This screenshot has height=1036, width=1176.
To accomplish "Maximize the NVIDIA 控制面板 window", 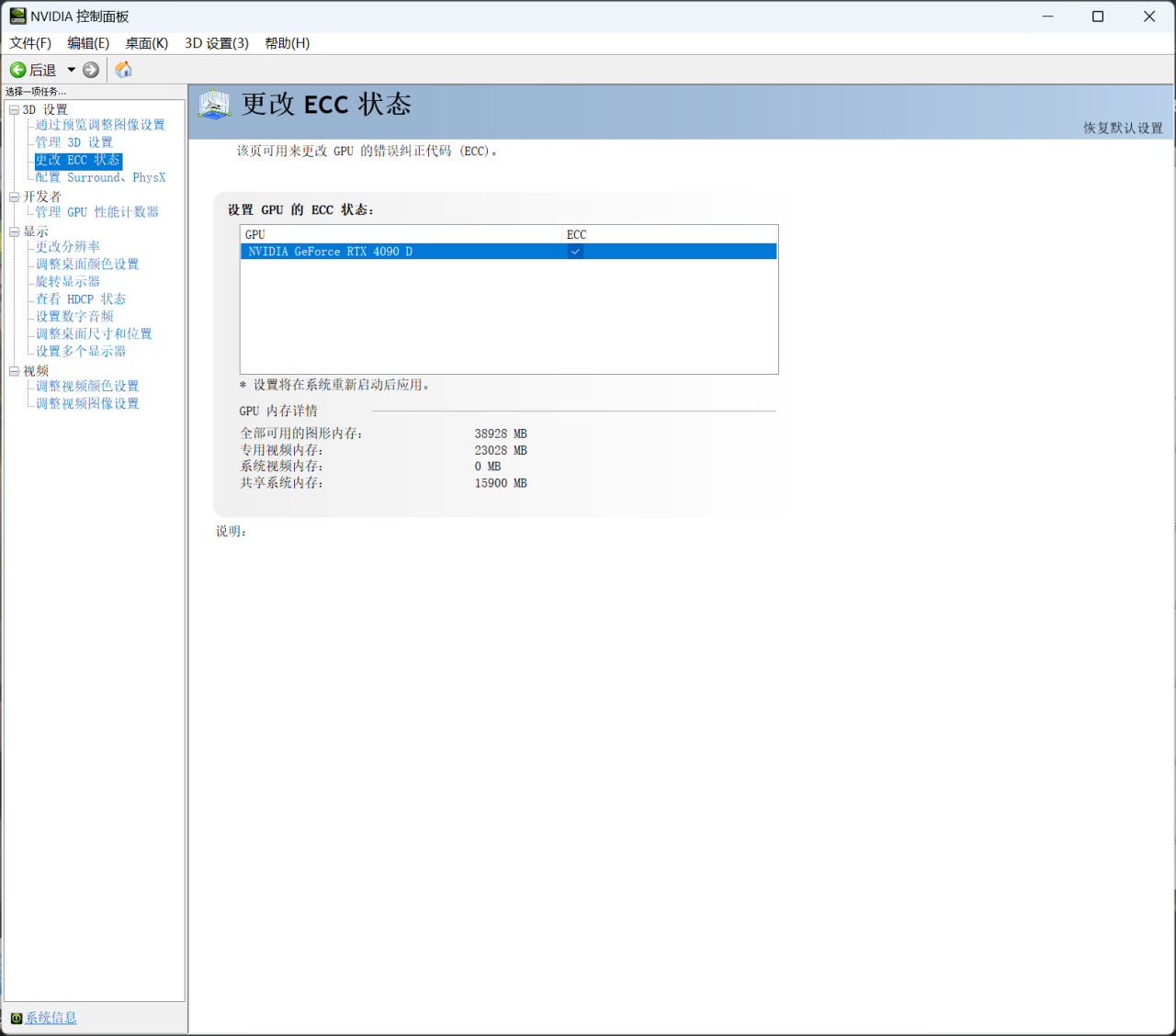I will point(1098,17).
